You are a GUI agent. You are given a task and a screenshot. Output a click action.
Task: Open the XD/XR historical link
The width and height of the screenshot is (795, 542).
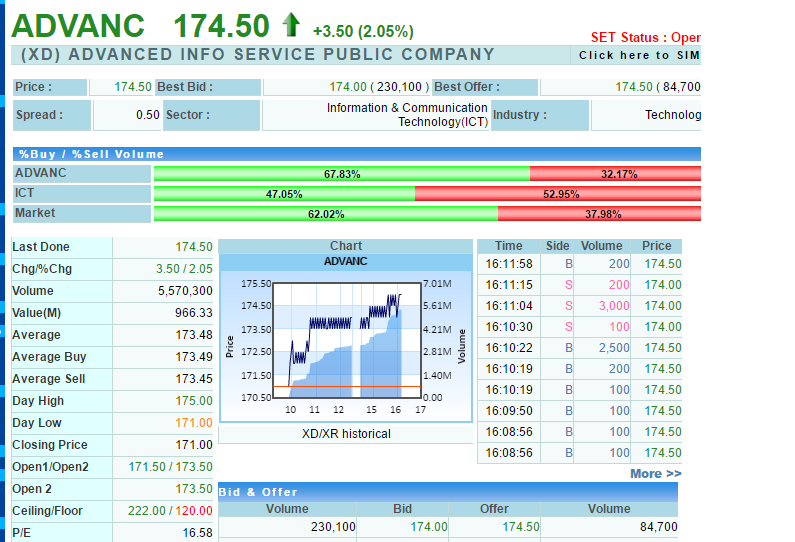pyautogui.click(x=346, y=434)
